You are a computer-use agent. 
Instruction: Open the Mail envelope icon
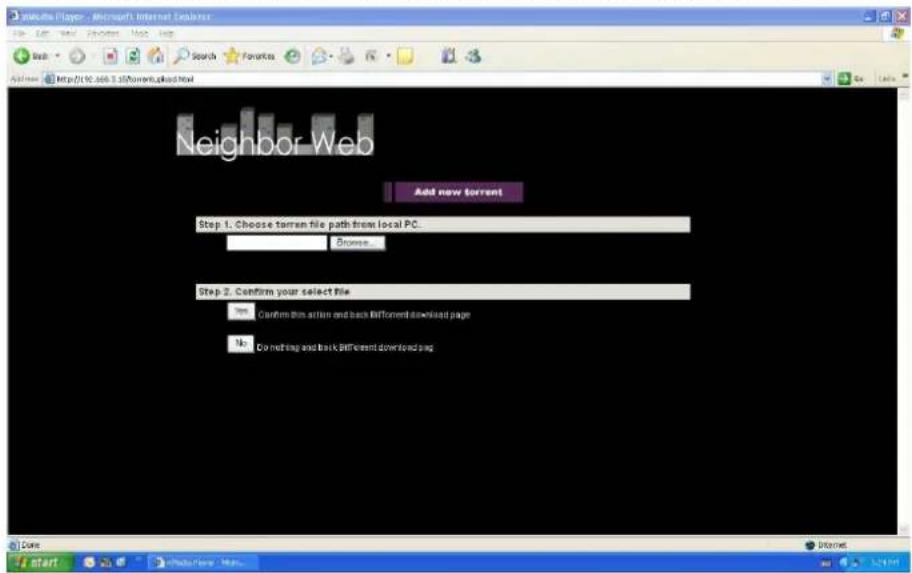pyautogui.click(x=319, y=56)
